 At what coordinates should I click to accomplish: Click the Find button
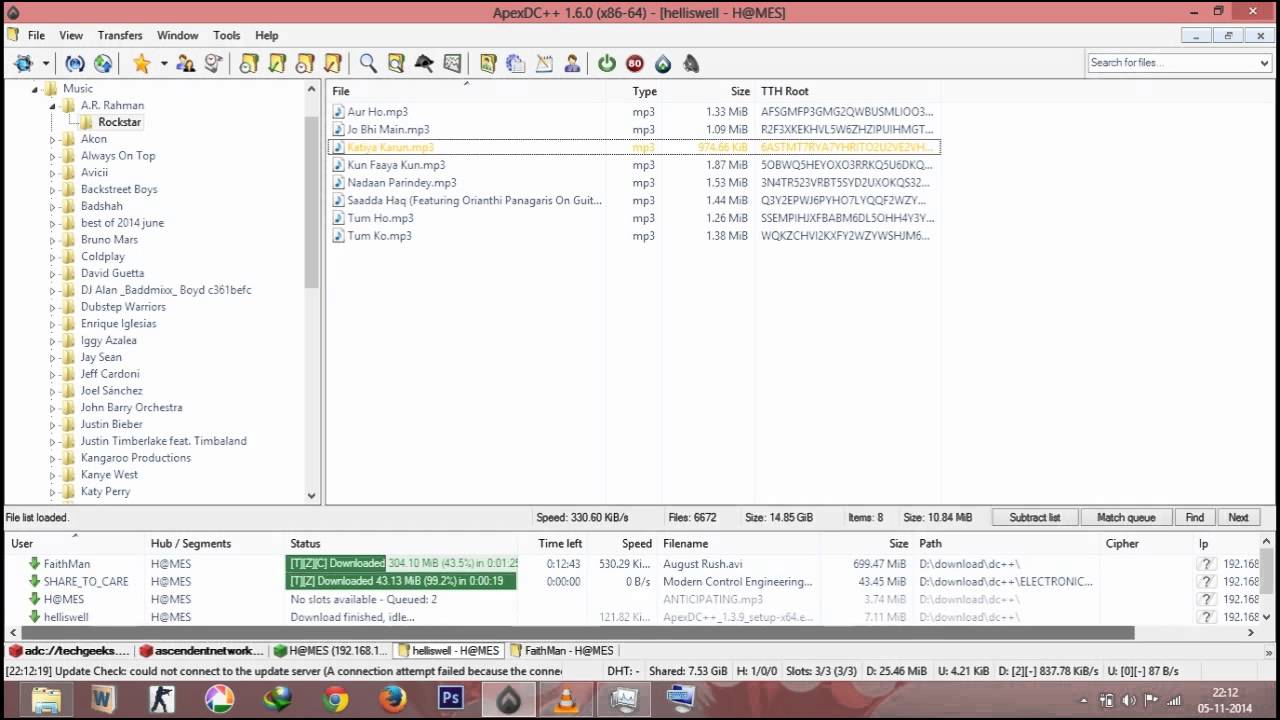pos(1195,518)
